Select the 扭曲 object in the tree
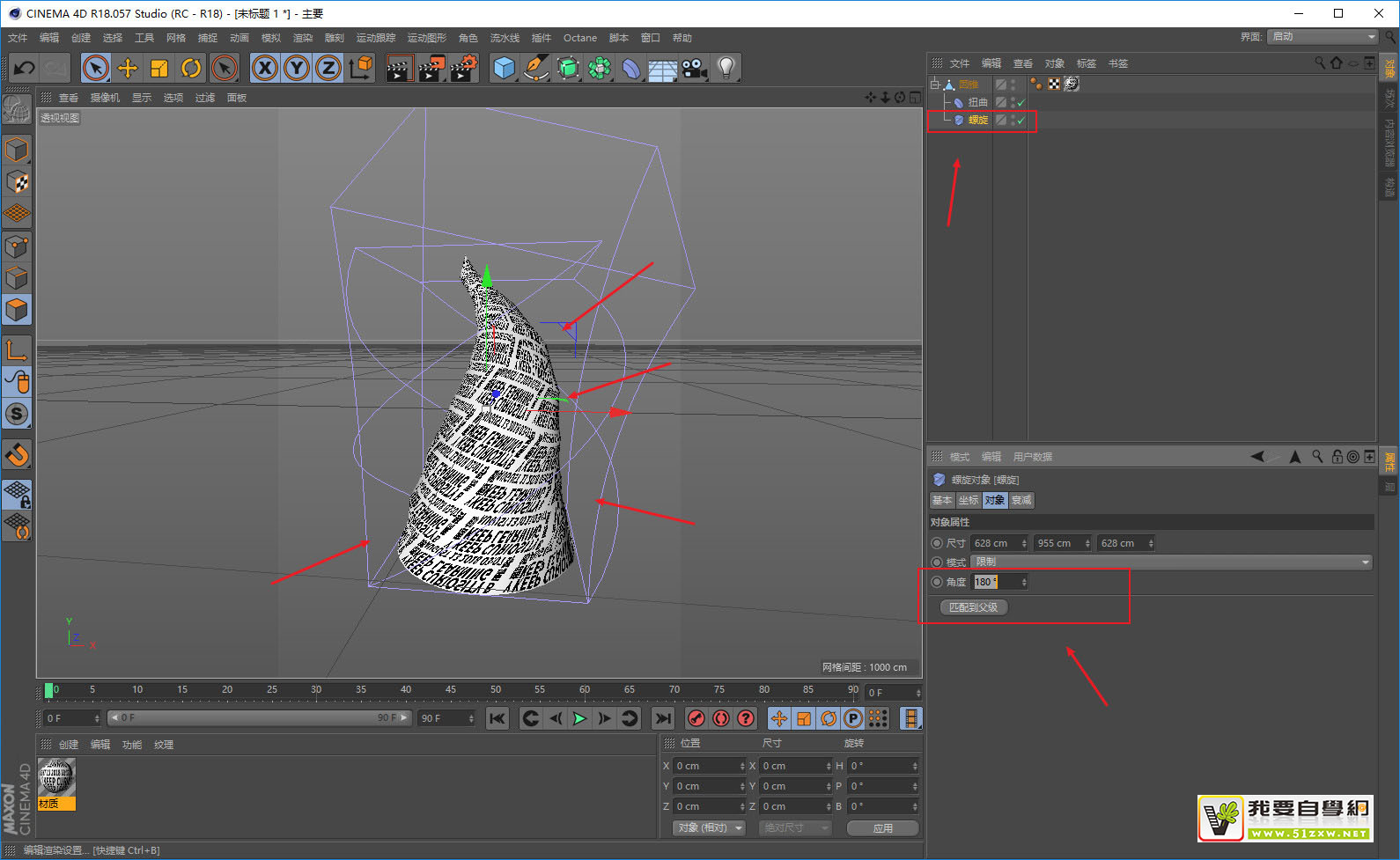The height and width of the screenshot is (860, 1400). [x=978, y=102]
